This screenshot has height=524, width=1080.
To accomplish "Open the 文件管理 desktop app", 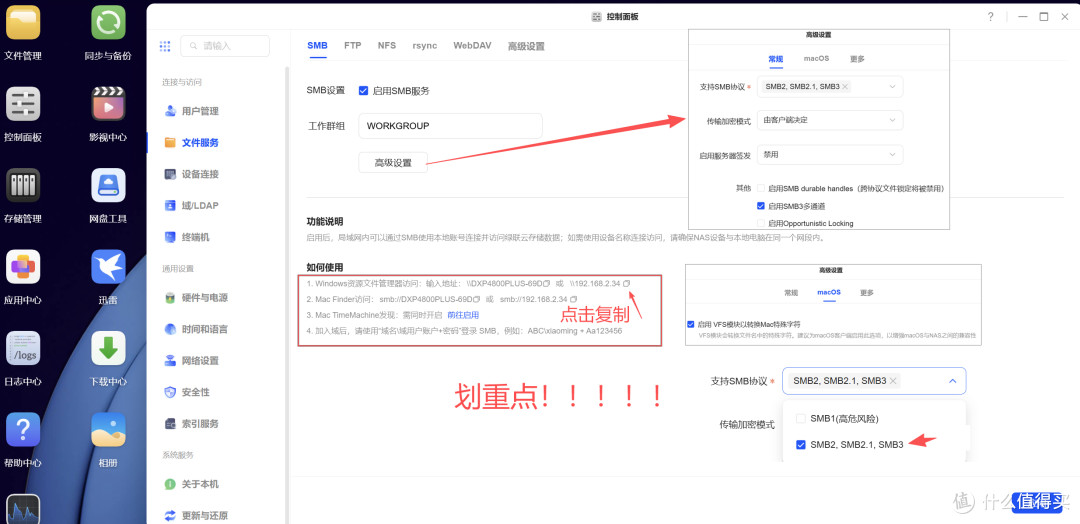I will point(23,23).
